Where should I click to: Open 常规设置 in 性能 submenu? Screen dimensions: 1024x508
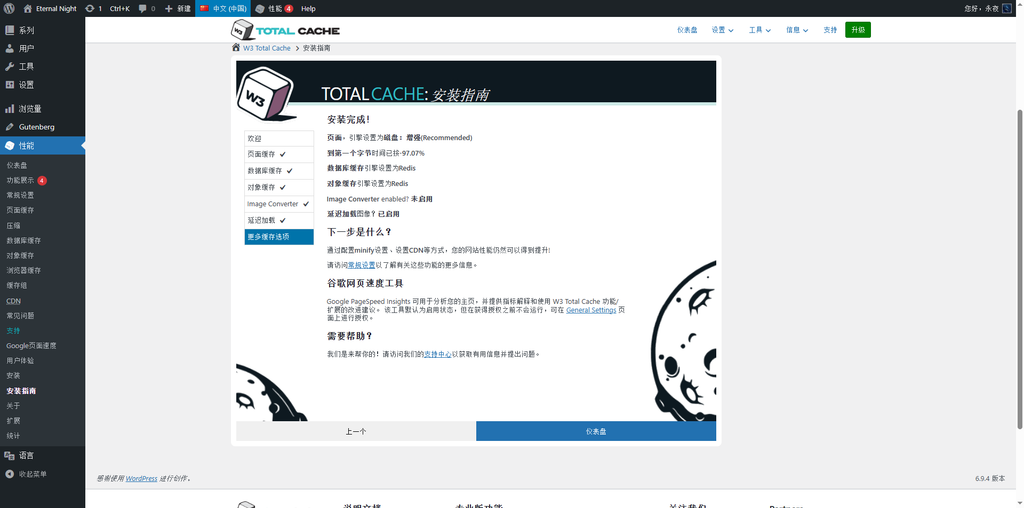click(x=42, y=195)
